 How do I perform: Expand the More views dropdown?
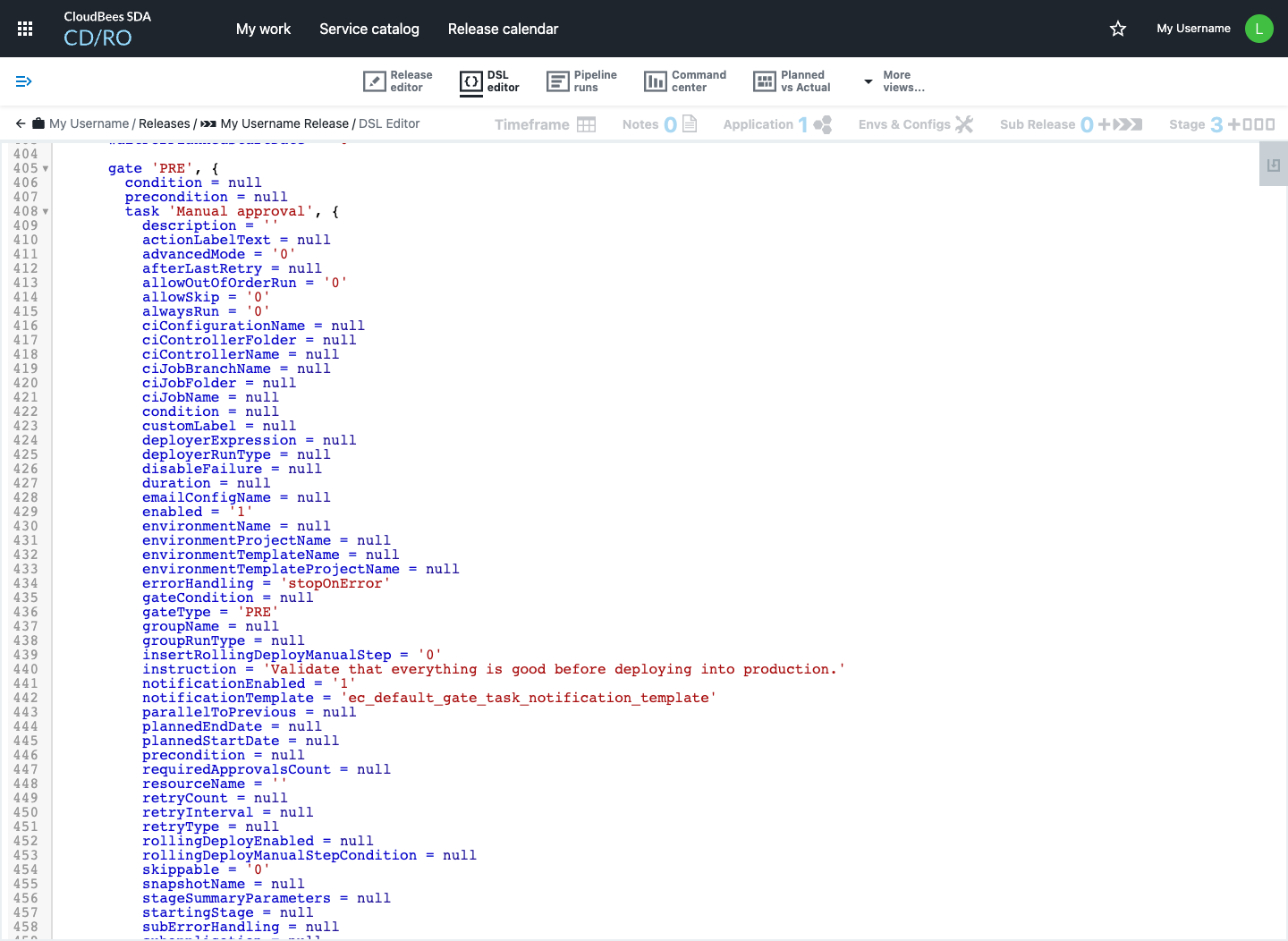894,81
